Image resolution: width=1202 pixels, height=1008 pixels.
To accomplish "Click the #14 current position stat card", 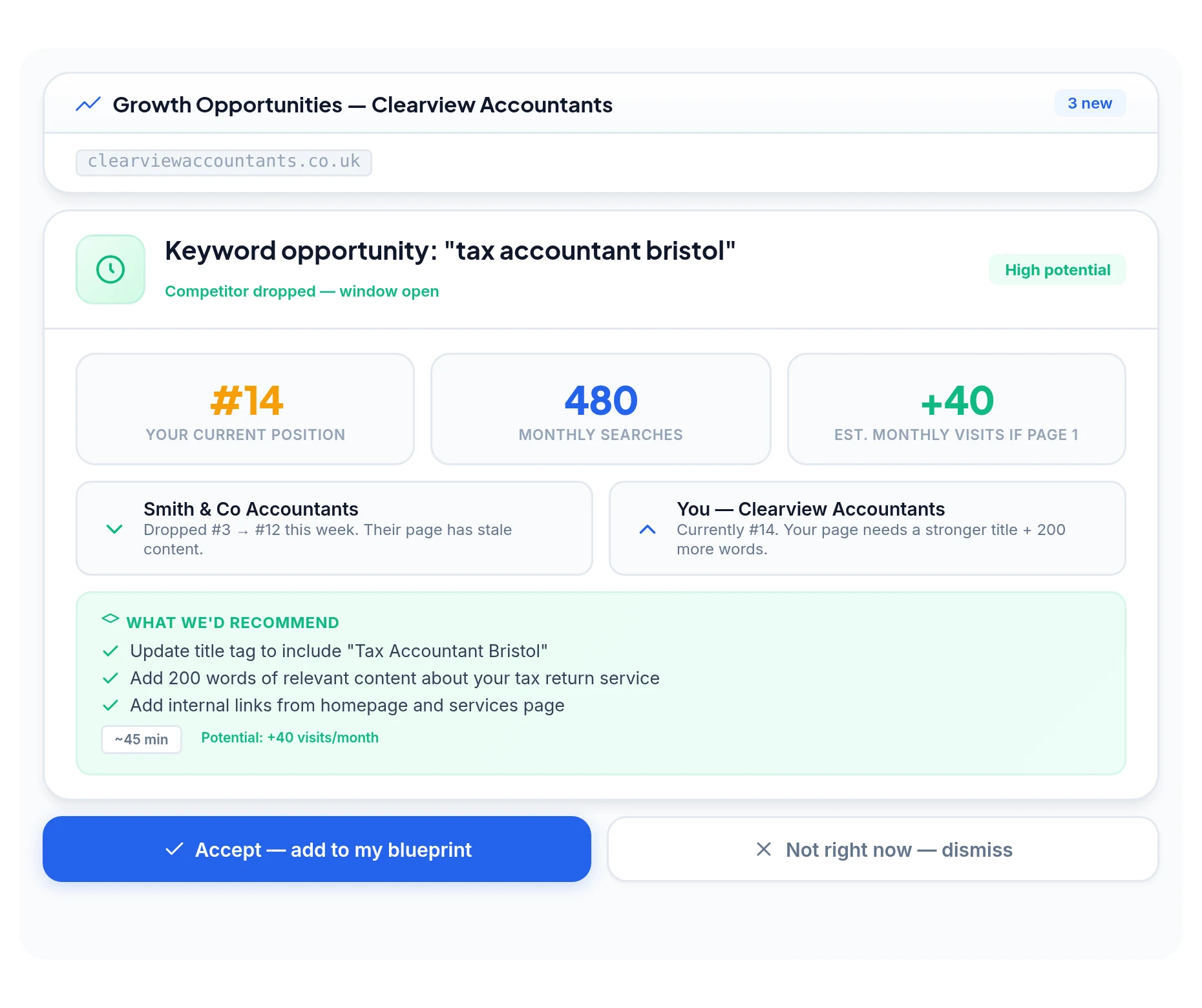I will [x=245, y=408].
